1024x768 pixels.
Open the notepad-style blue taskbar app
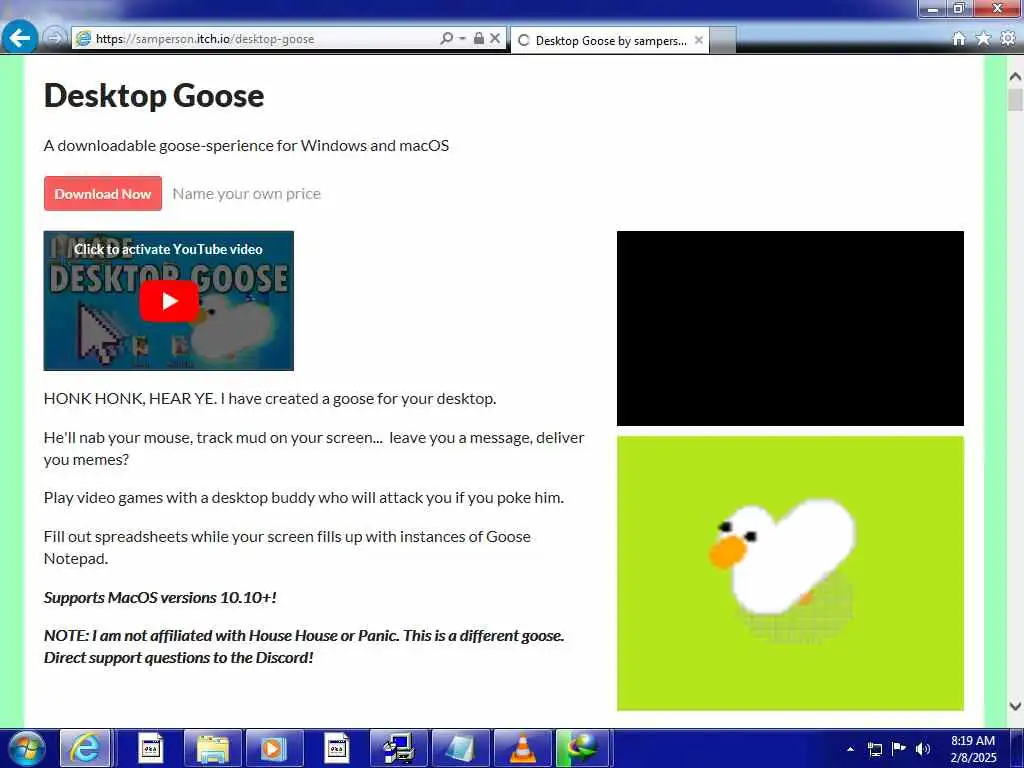click(460, 748)
